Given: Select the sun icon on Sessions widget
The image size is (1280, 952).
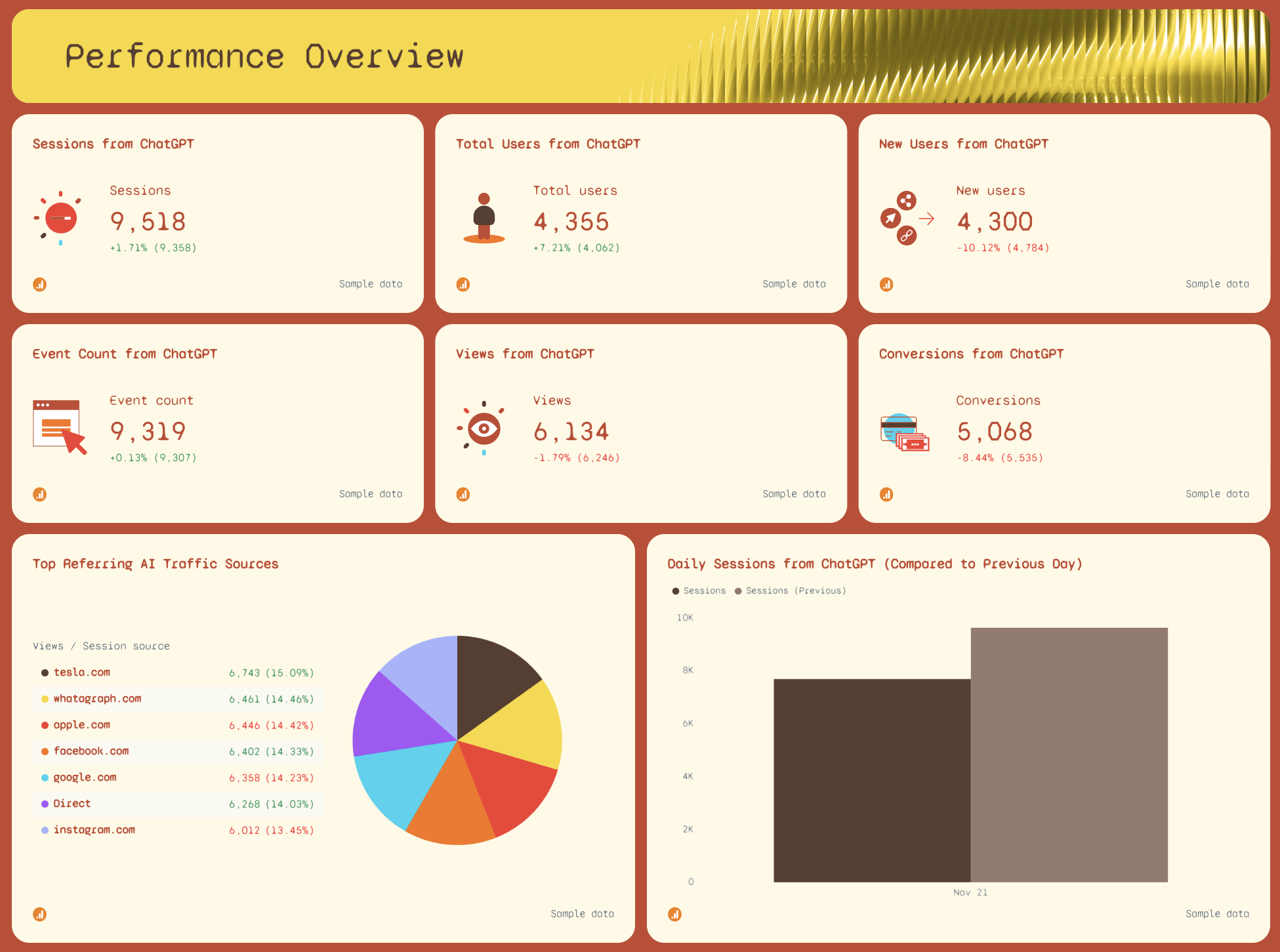Looking at the screenshot, I should click(59, 218).
